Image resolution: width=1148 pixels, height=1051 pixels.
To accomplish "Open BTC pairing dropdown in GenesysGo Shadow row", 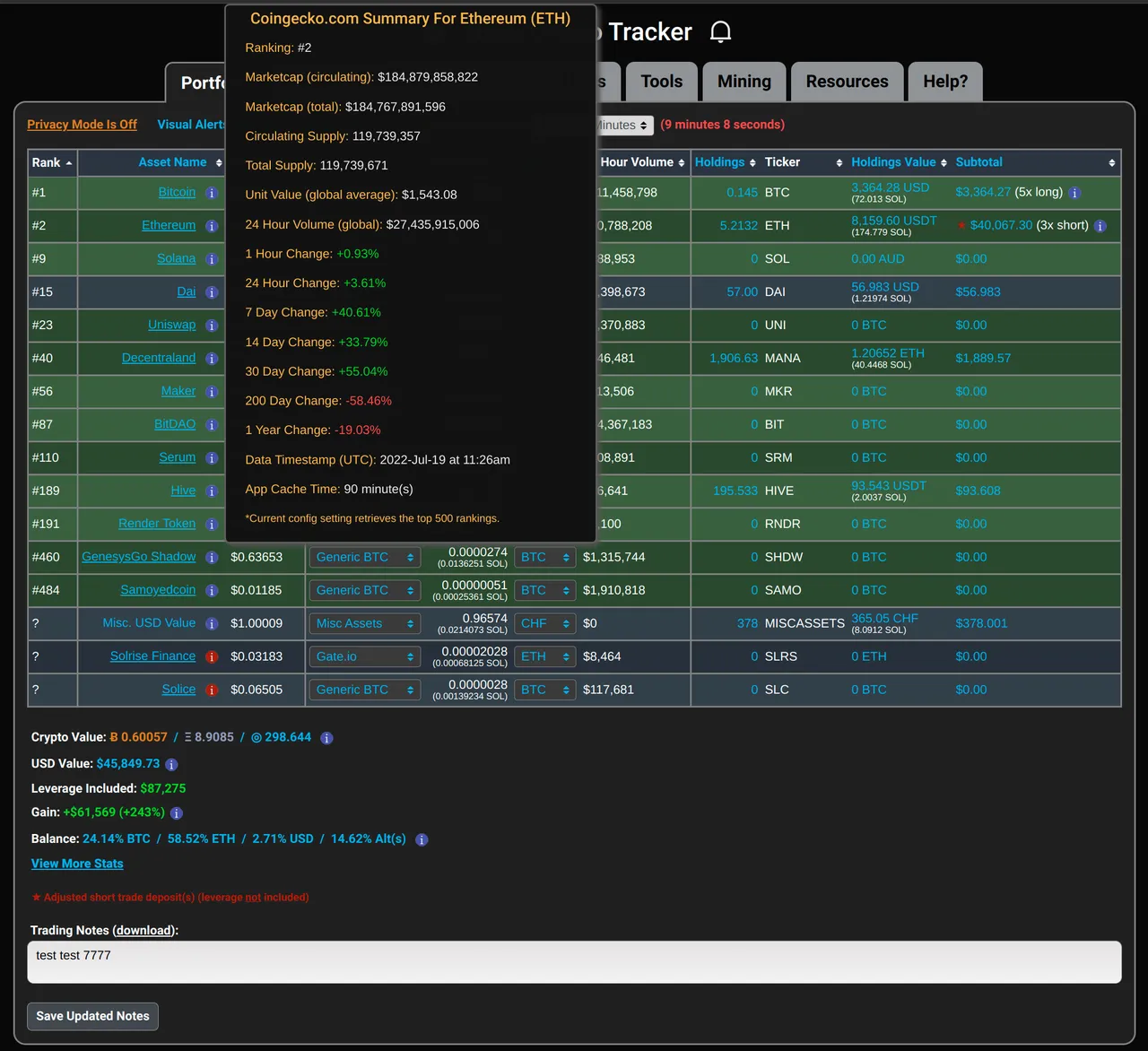I will click(x=545, y=558).
